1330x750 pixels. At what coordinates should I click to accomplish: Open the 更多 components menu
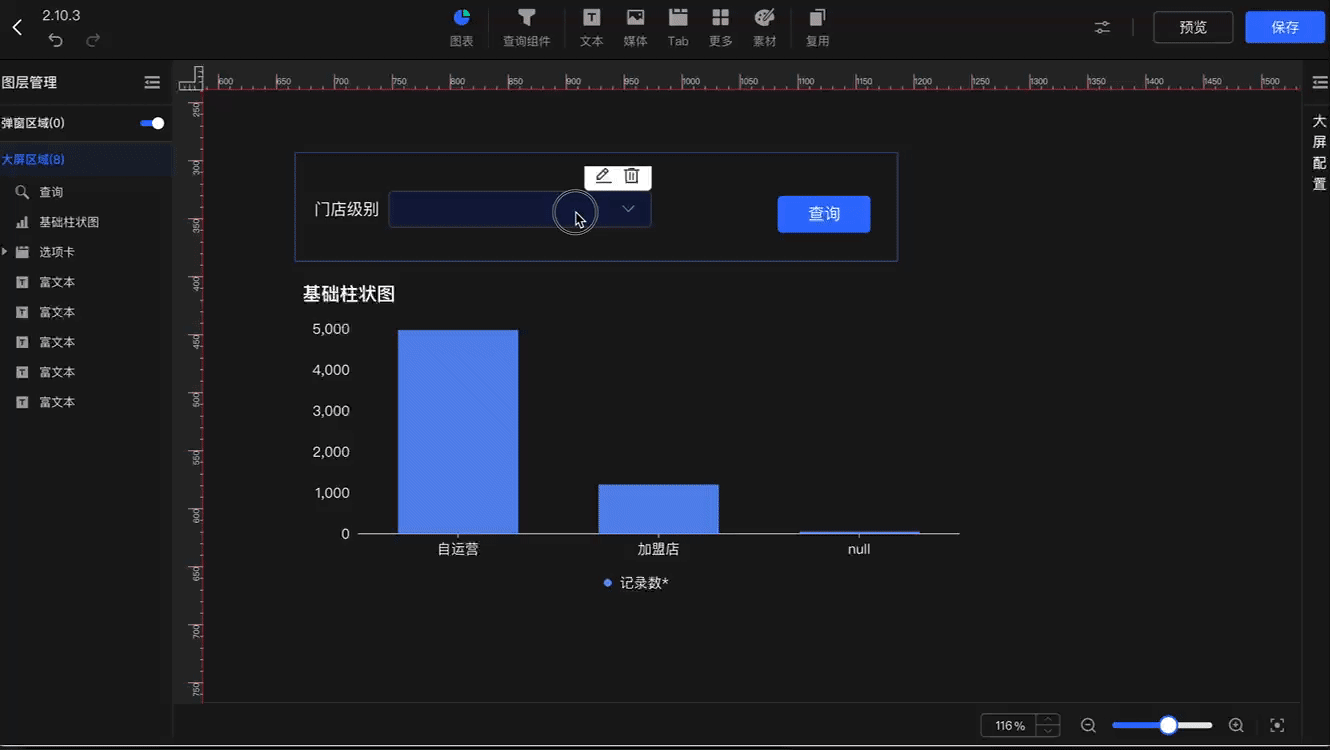[720, 28]
